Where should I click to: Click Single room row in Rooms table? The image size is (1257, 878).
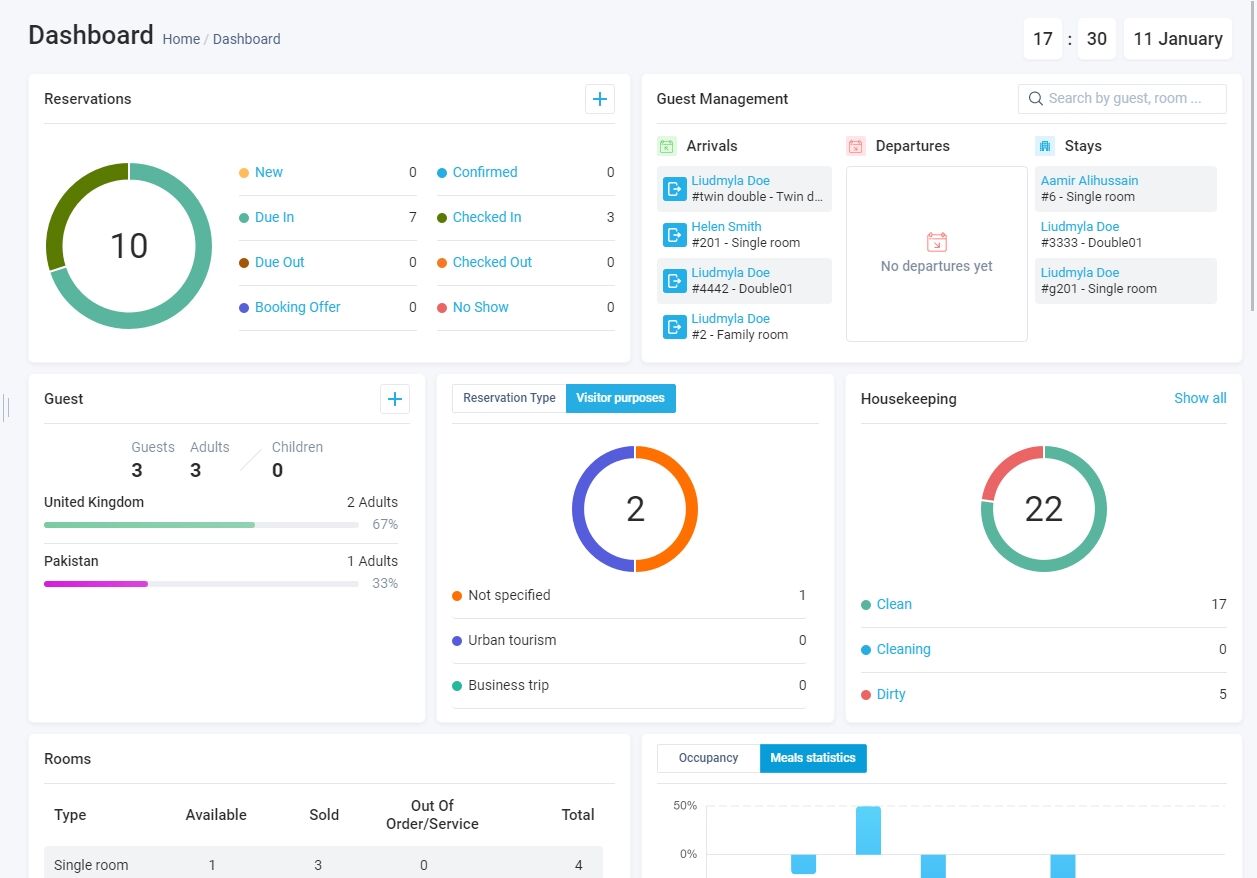pyautogui.click(x=323, y=865)
